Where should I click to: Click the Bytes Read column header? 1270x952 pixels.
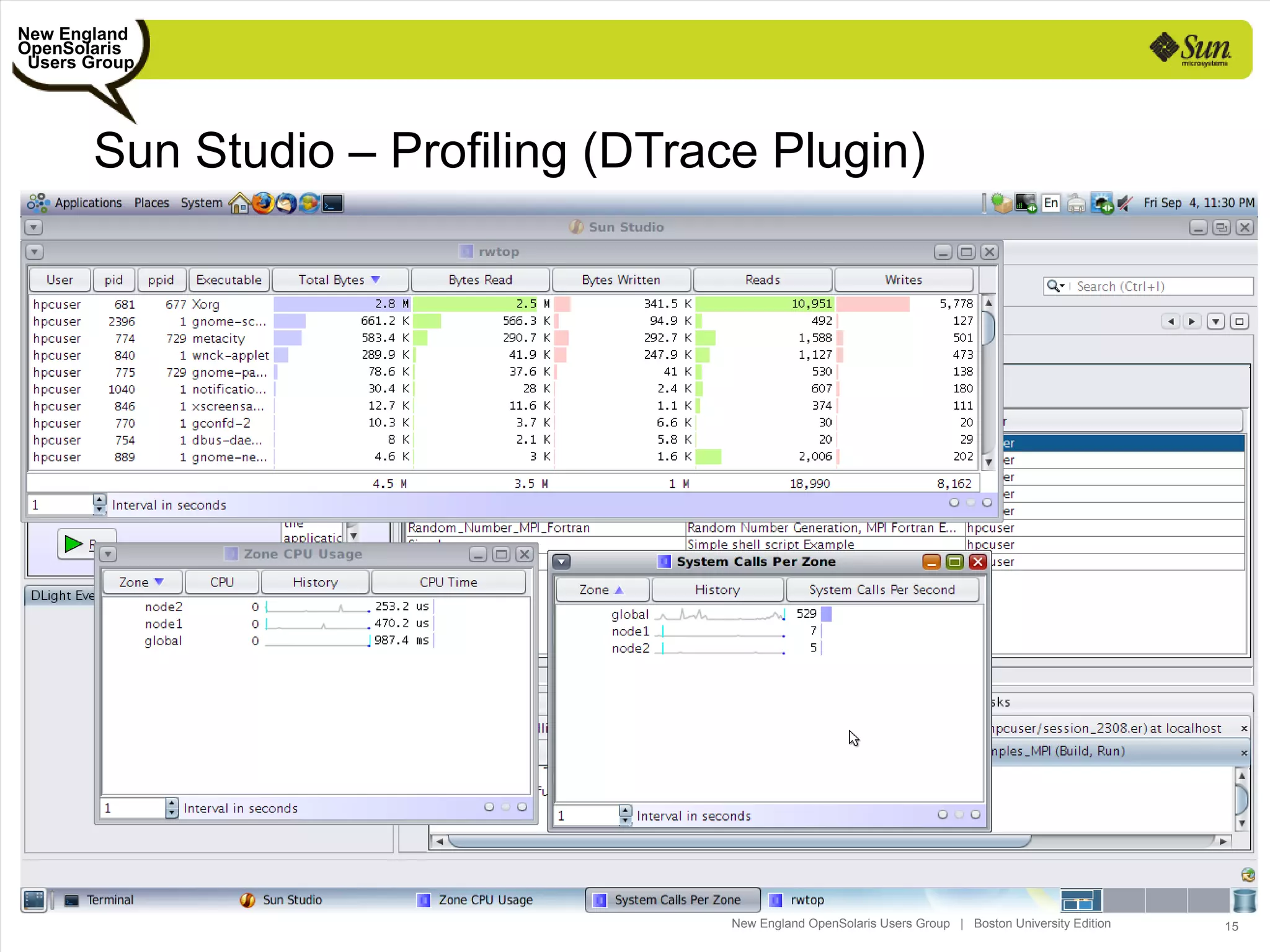[x=480, y=280]
